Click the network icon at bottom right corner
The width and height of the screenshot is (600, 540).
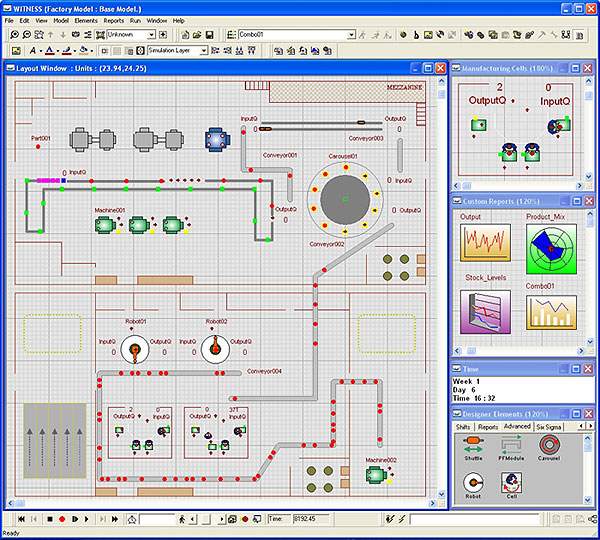click(592, 519)
